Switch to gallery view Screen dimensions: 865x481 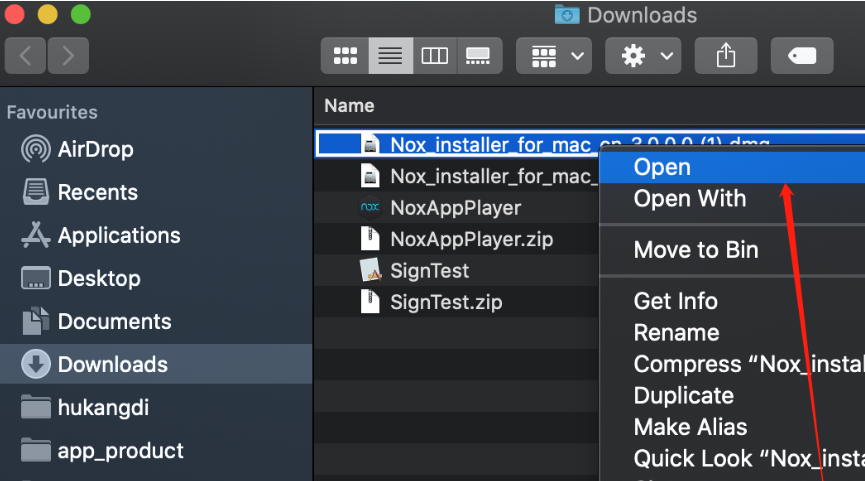[x=479, y=56]
